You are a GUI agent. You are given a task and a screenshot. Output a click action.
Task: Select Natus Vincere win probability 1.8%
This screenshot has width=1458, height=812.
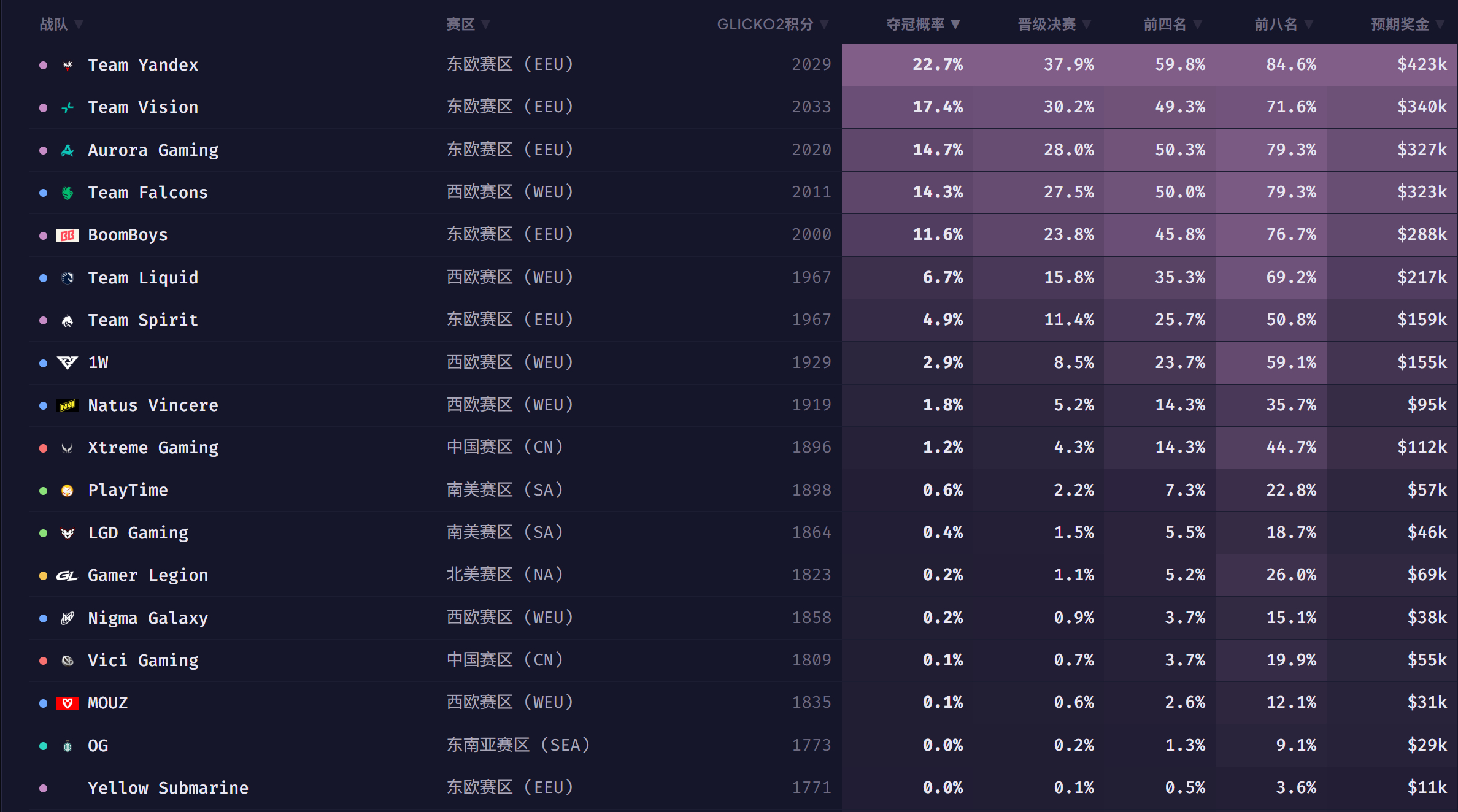point(943,405)
